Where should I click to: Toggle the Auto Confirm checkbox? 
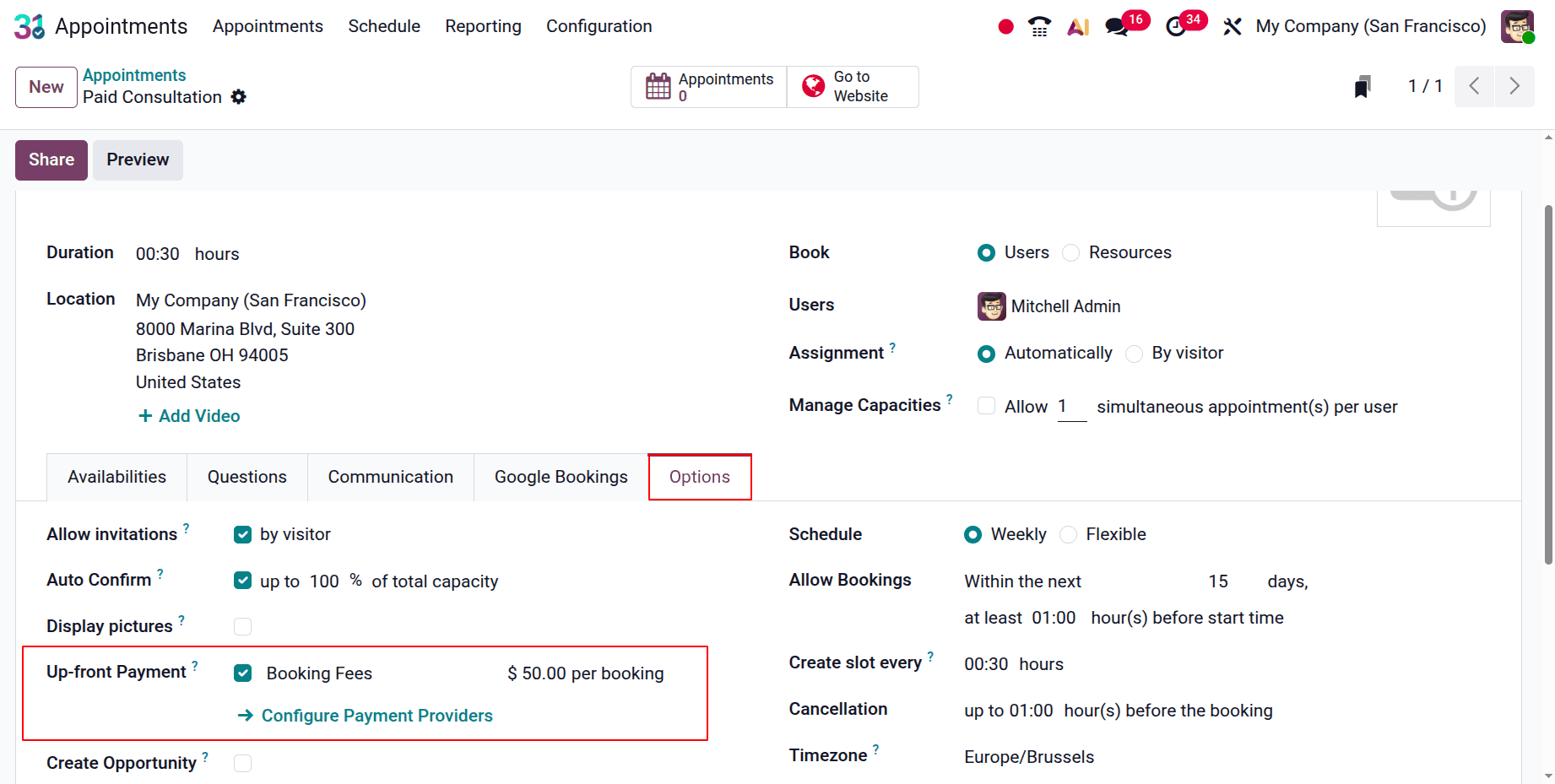pos(242,581)
